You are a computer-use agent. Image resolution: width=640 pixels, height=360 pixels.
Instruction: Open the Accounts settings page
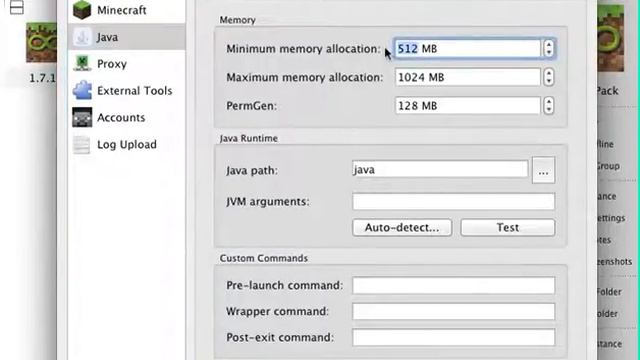(x=121, y=118)
